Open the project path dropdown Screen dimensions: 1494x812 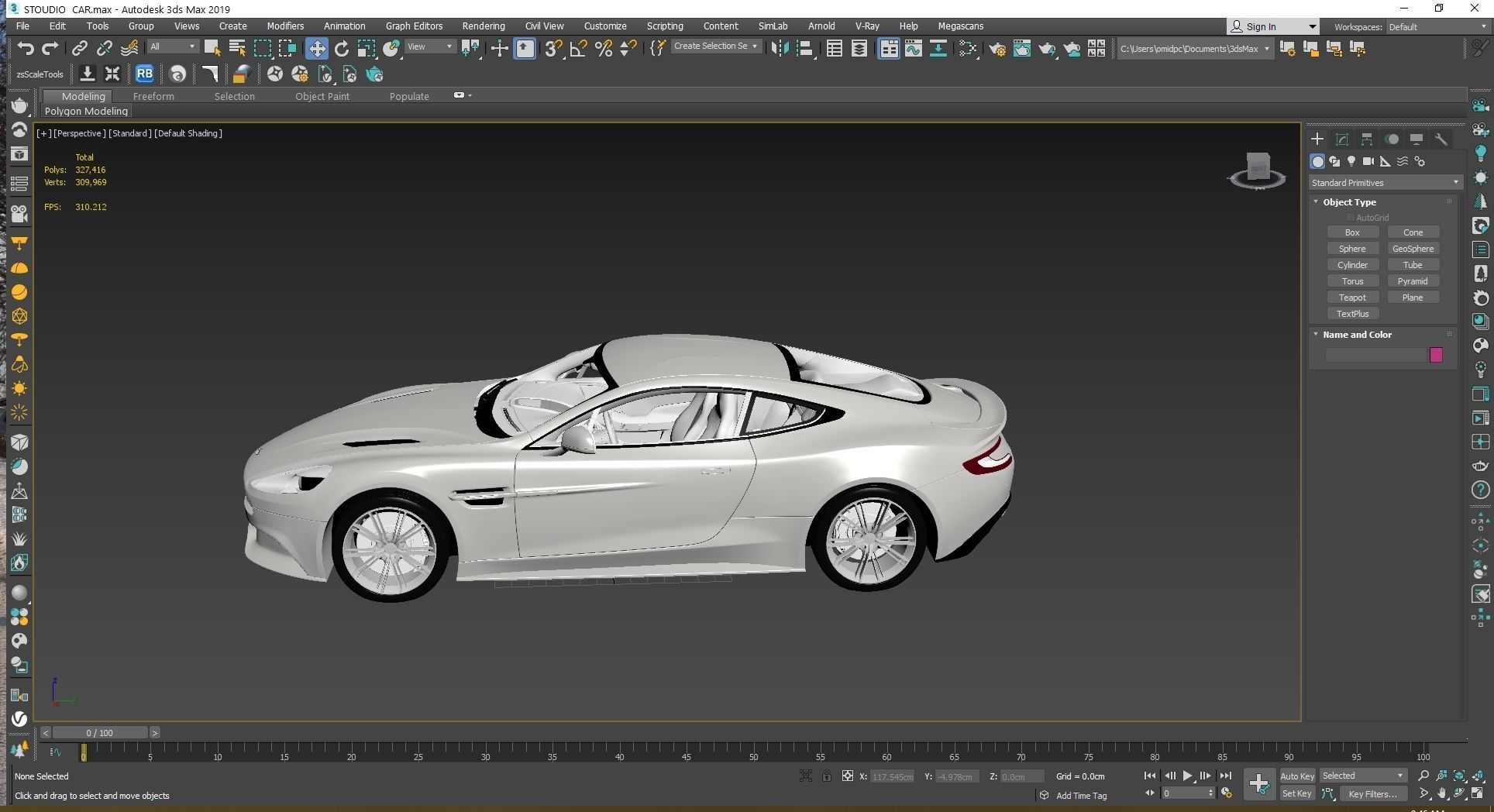coord(1194,48)
